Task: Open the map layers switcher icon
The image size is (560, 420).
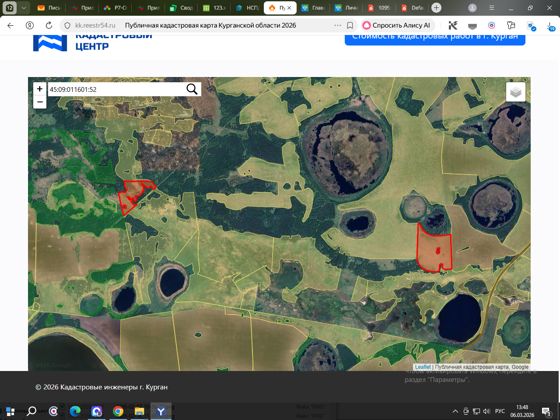Action: click(515, 92)
